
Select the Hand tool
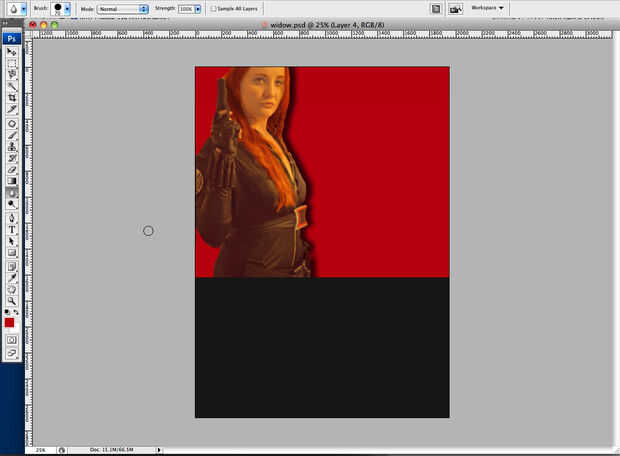pos(11,289)
